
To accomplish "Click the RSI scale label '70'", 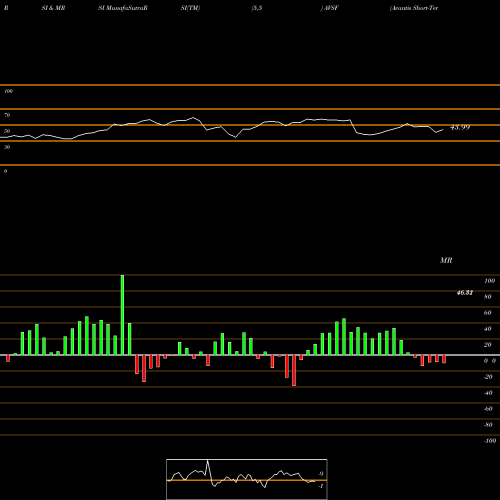I will (7, 115).
